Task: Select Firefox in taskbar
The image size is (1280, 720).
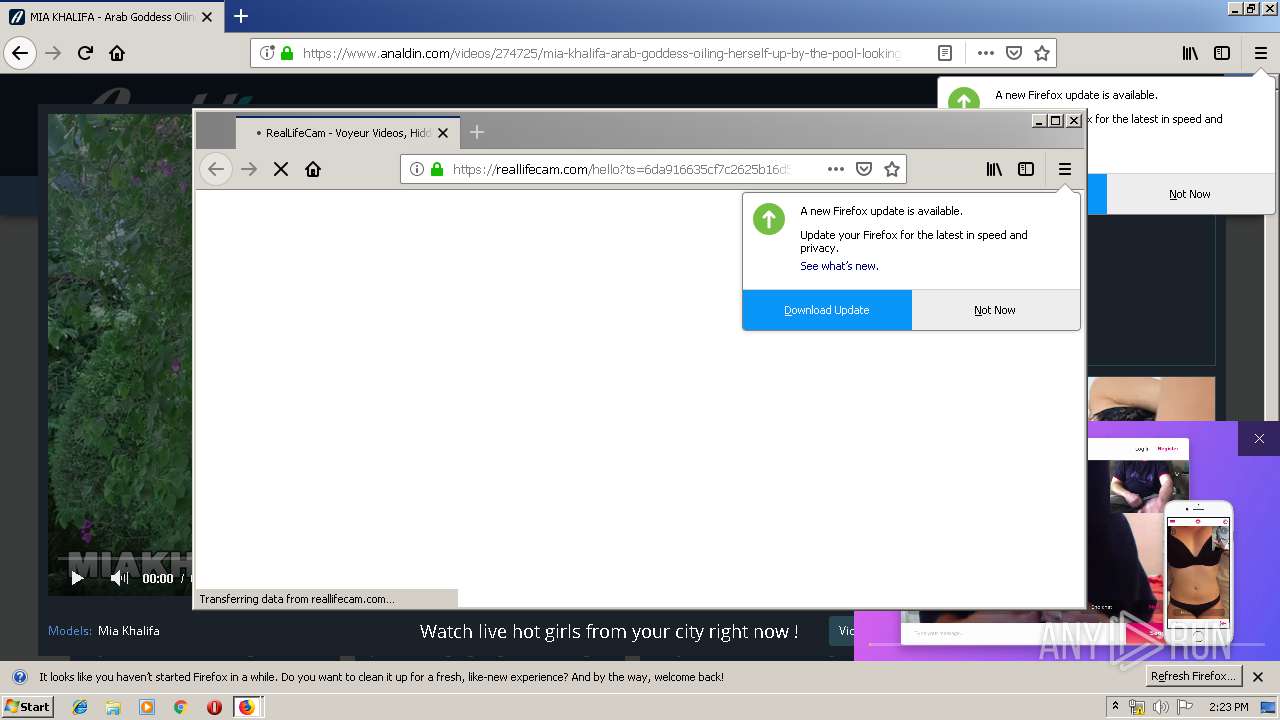Action: pyautogui.click(x=246, y=707)
